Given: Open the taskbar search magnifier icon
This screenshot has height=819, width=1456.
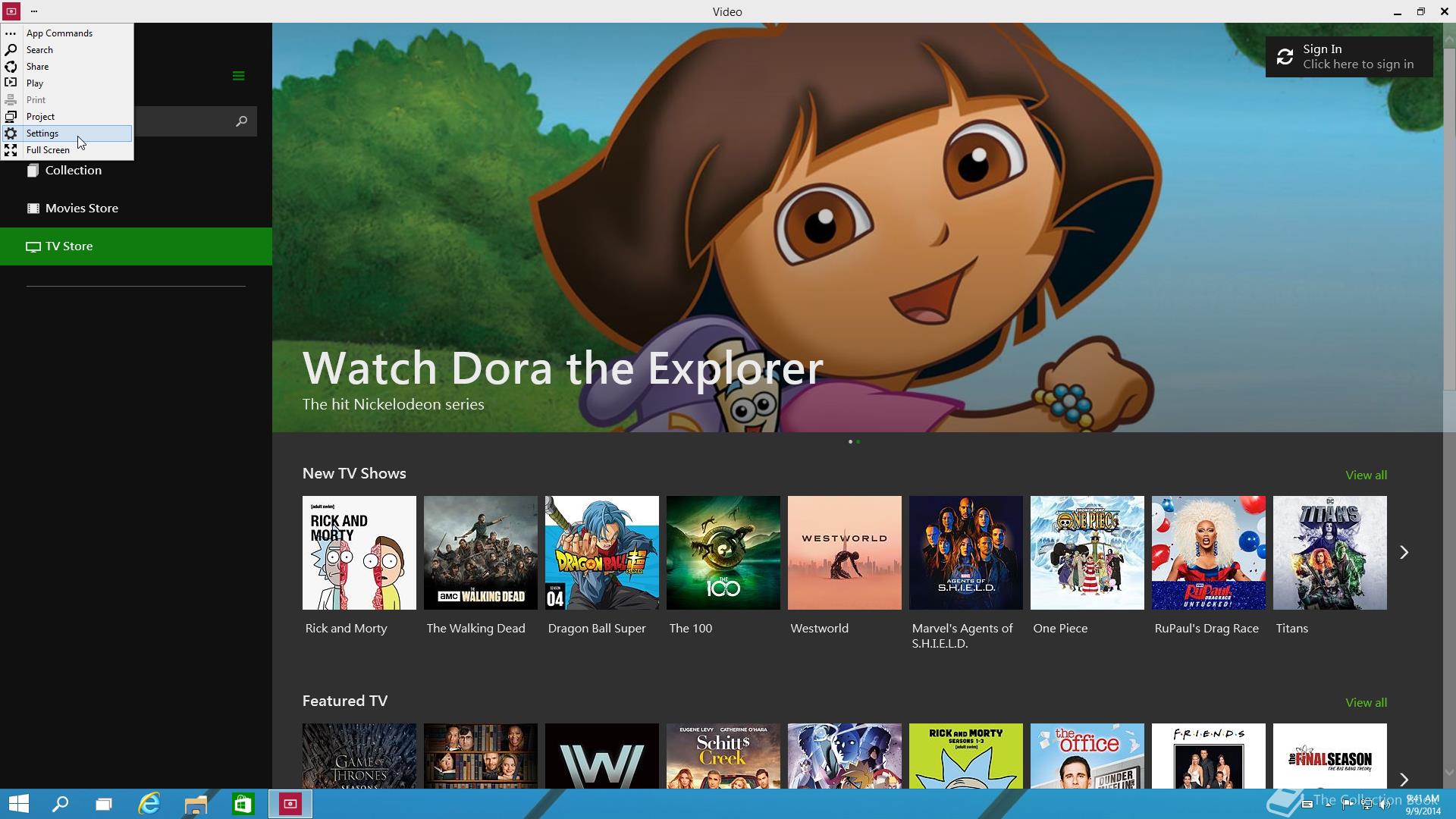Looking at the screenshot, I should click(x=60, y=804).
